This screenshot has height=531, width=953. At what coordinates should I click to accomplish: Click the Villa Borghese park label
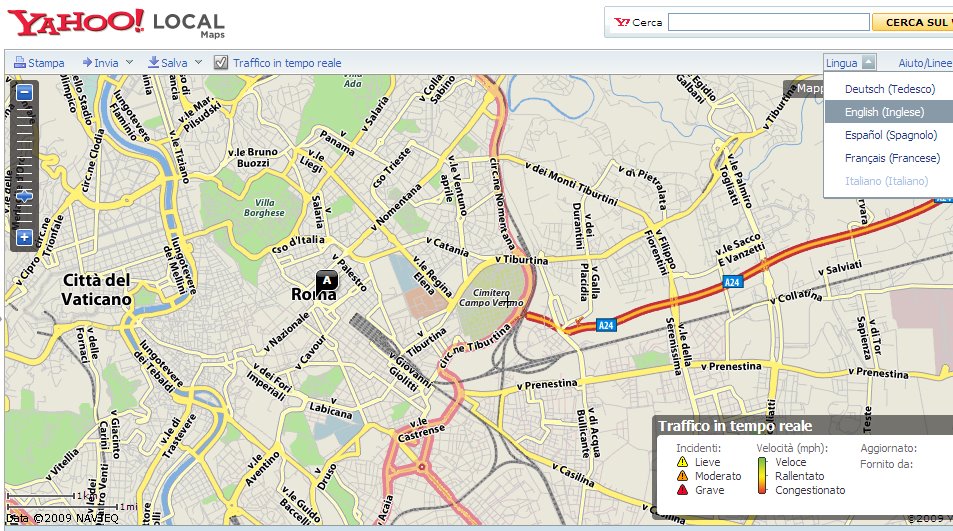pyautogui.click(x=264, y=208)
